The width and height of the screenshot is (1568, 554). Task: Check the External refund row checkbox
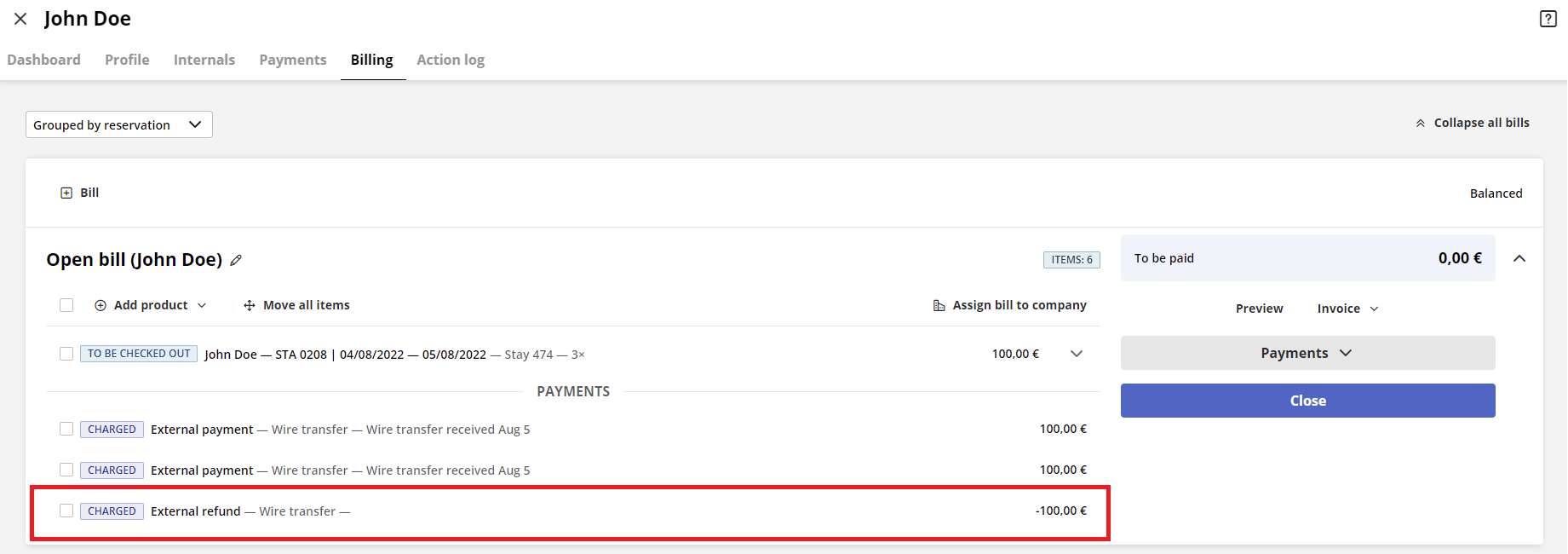[66, 511]
